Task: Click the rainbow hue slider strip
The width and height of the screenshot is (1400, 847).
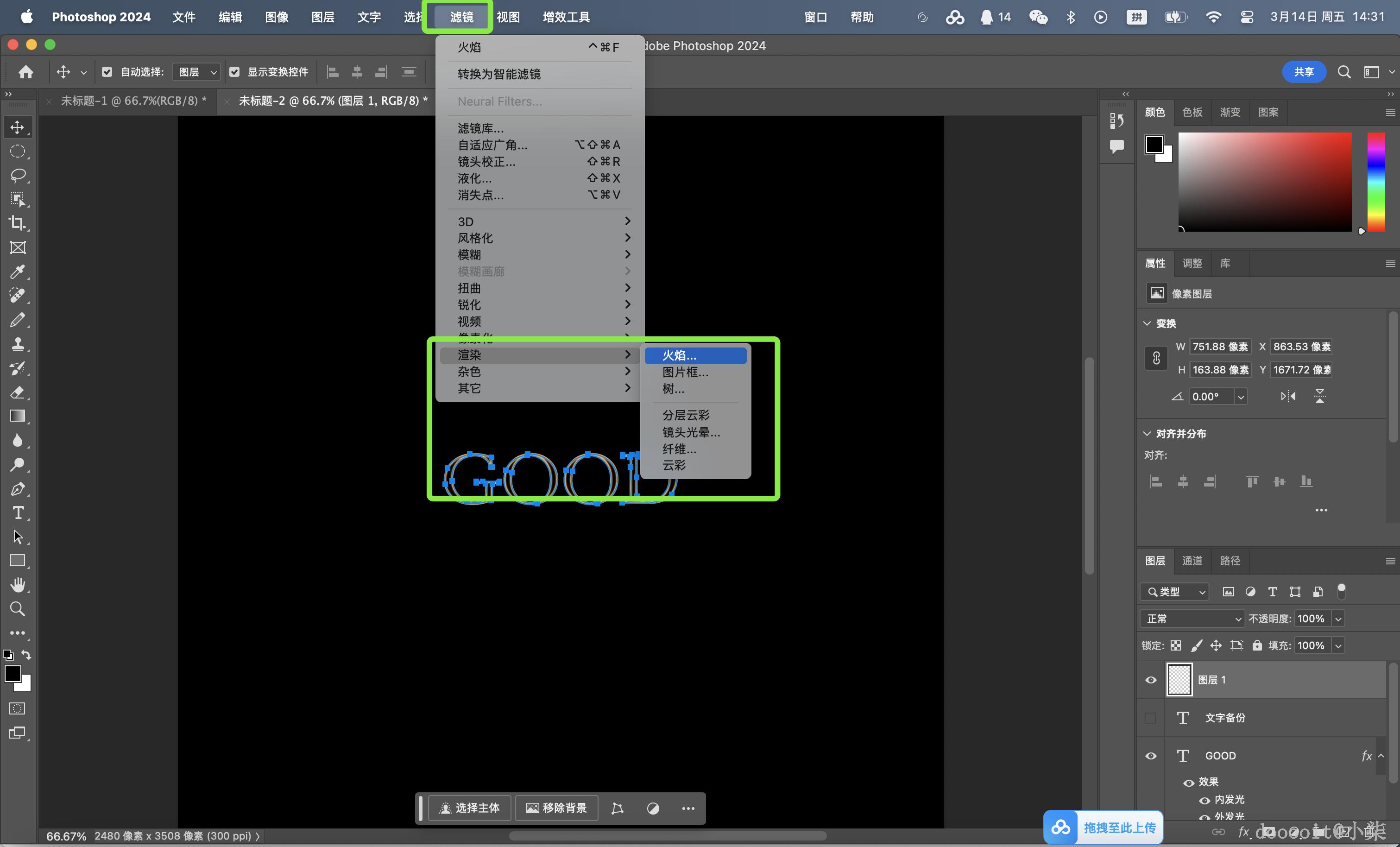Action: pyautogui.click(x=1375, y=182)
